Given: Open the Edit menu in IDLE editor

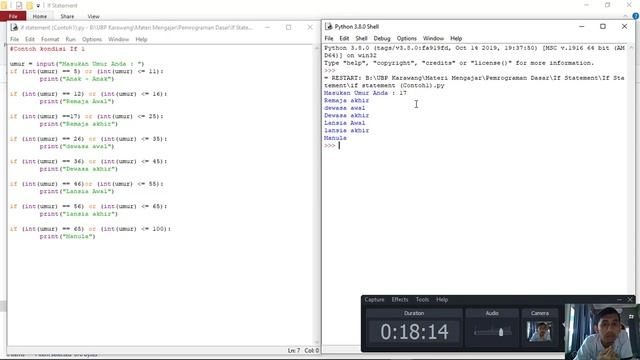Looking at the screenshot, I should tap(30, 39).
